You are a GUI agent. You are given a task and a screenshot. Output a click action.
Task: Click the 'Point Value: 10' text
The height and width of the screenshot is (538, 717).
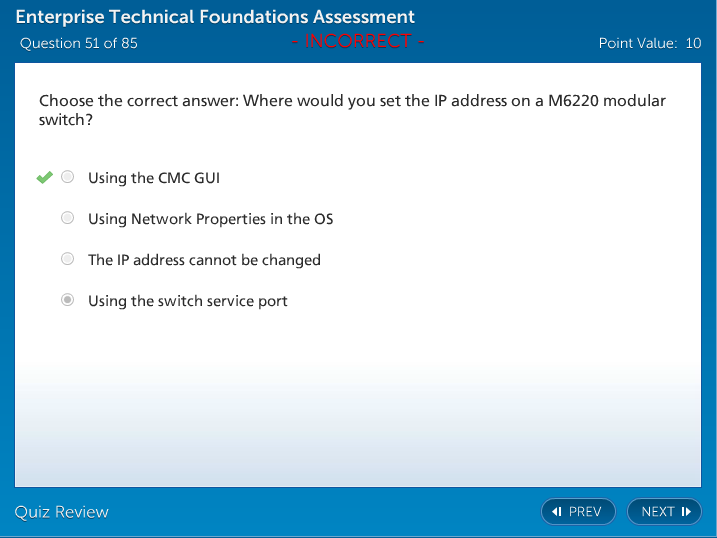(649, 43)
